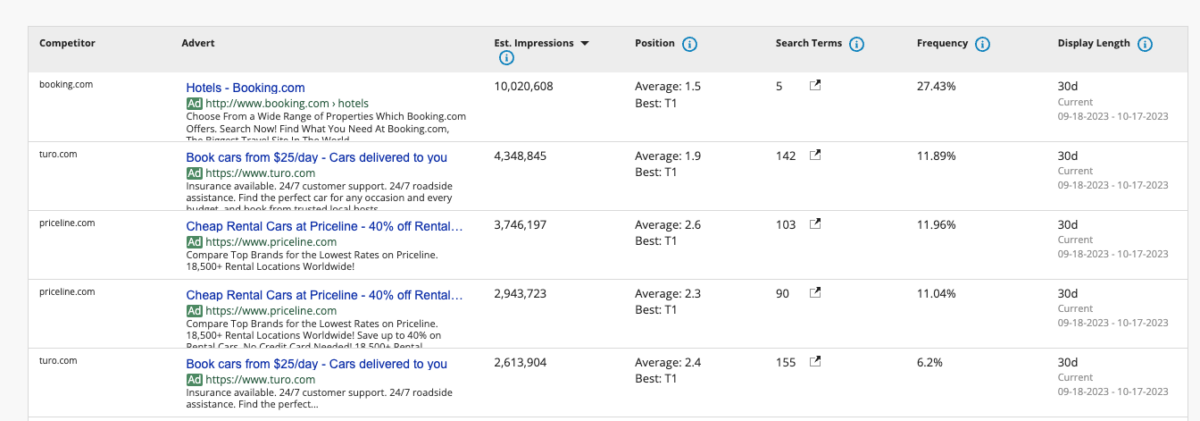This screenshot has width=1200, height=421.
Task: Click 30d display length in booking.com row
Action: (x=1068, y=87)
